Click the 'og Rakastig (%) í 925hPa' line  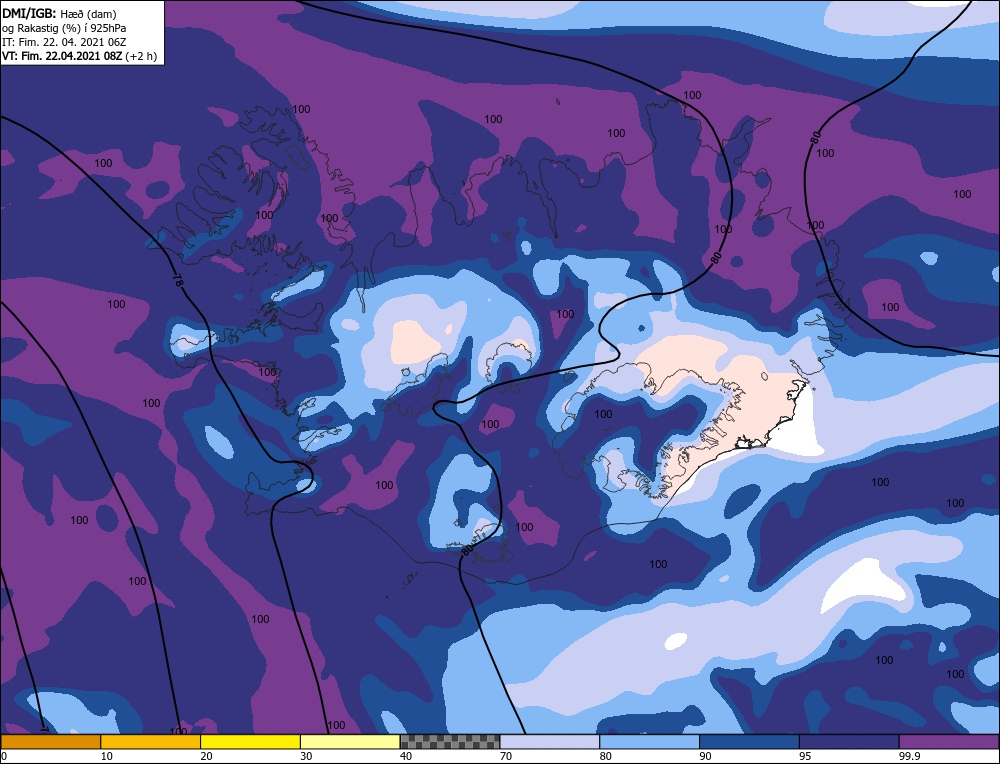[x=64, y=28]
